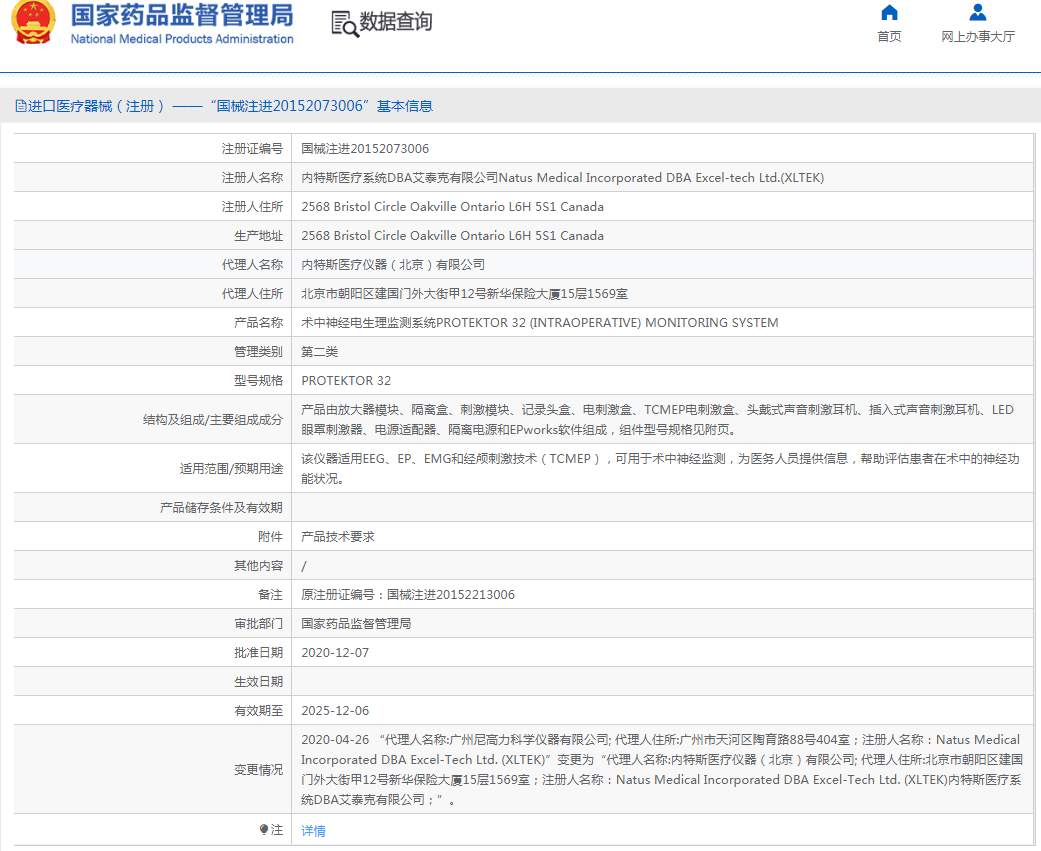Viewport: 1041px width, 851px height.
Task: Click the home house icon
Action: click(x=889, y=13)
